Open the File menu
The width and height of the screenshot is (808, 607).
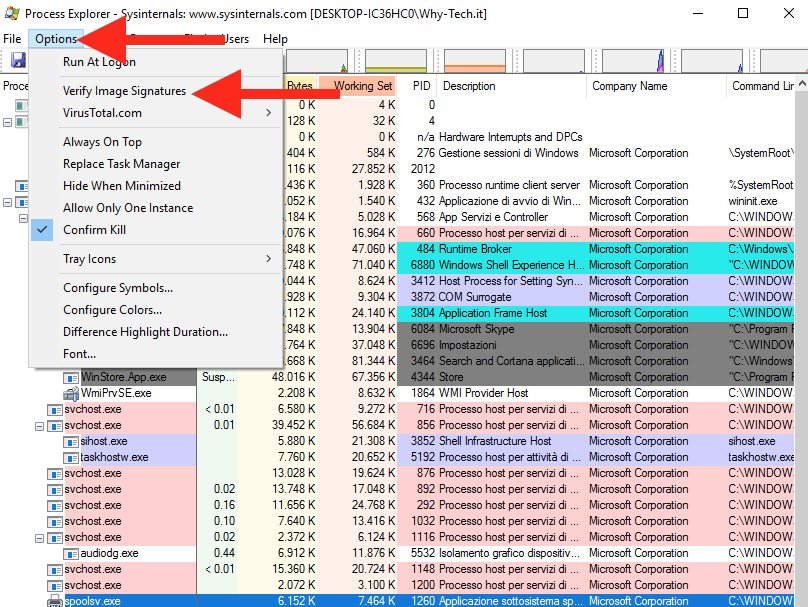pos(12,39)
